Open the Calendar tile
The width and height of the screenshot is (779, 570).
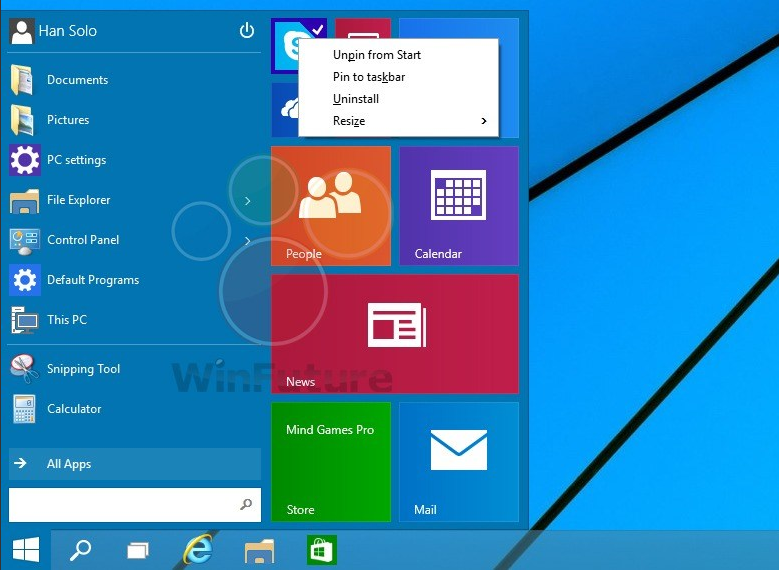pyautogui.click(x=458, y=205)
